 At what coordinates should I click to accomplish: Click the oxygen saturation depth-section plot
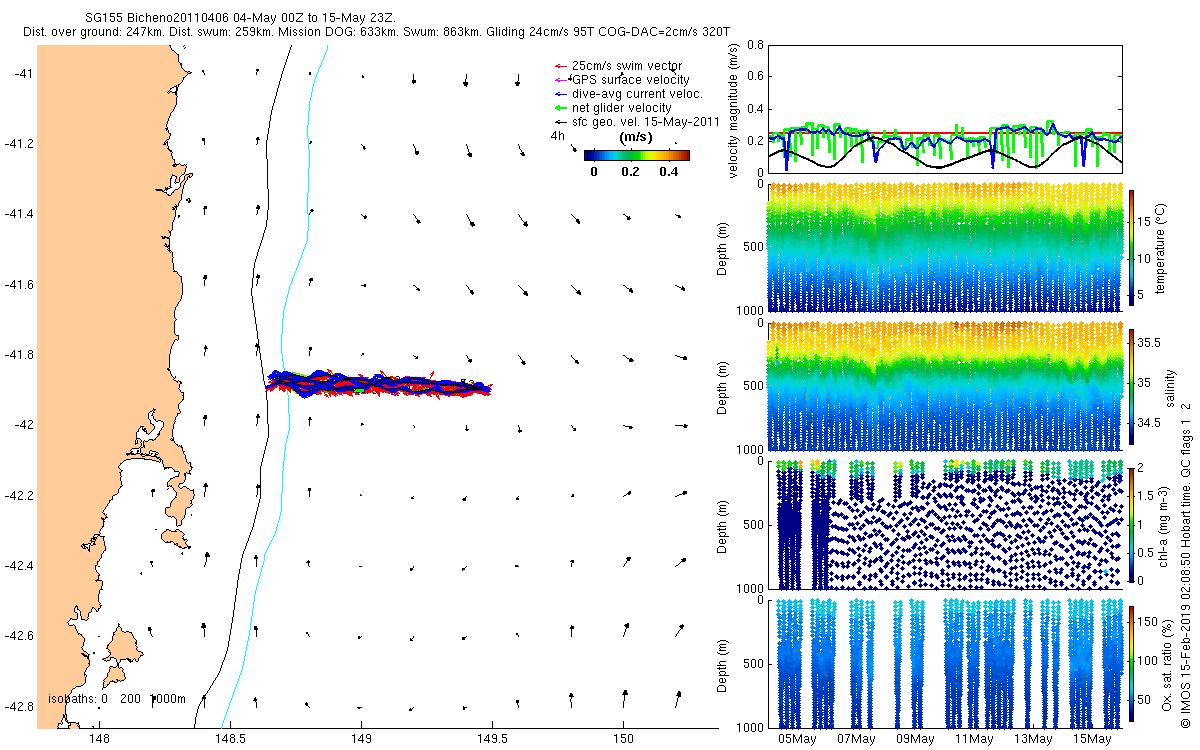945,662
